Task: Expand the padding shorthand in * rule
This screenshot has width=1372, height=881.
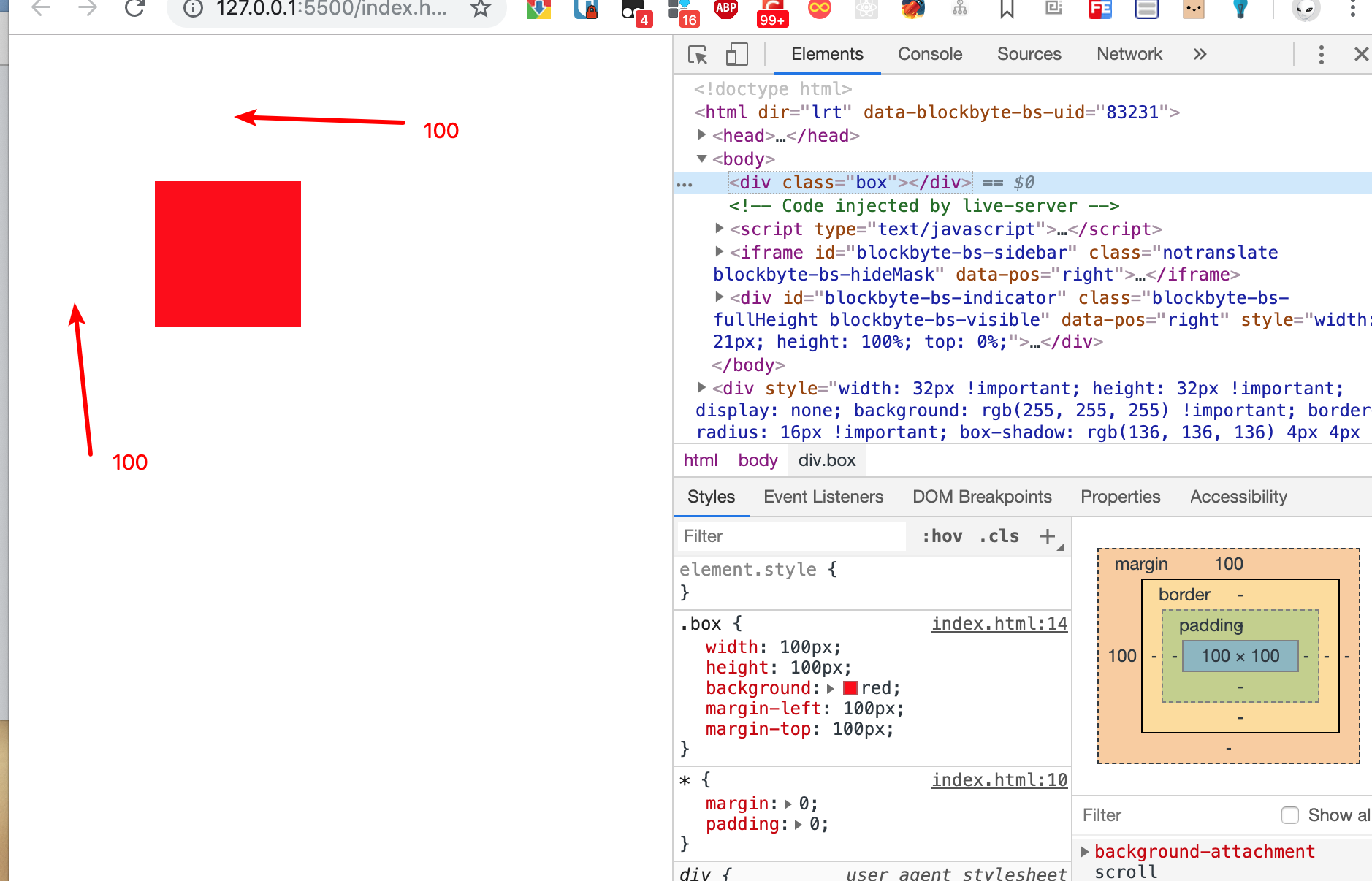Action: coord(799,824)
